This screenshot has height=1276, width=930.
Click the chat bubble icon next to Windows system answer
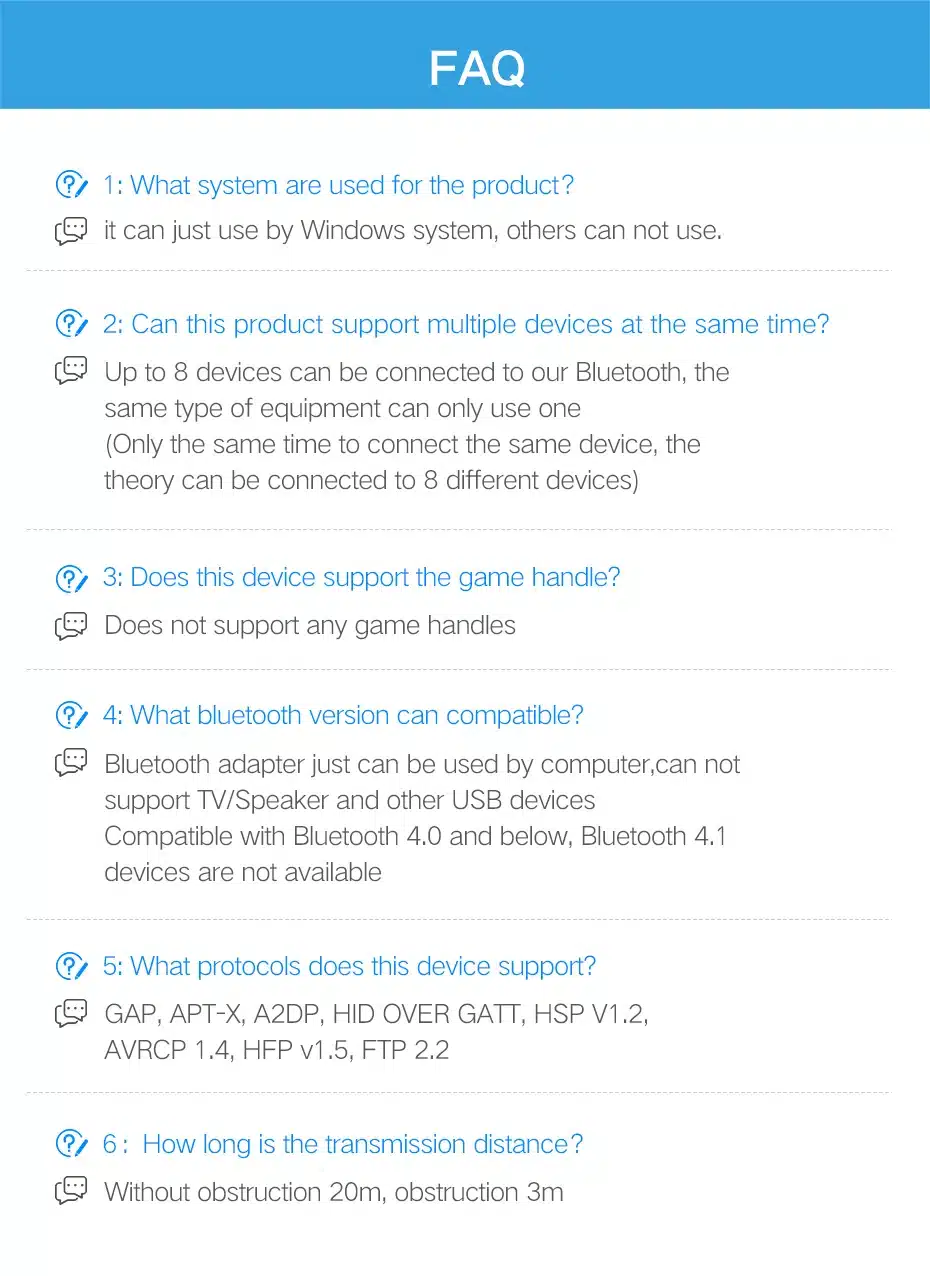pyautogui.click(x=71, y=231)
